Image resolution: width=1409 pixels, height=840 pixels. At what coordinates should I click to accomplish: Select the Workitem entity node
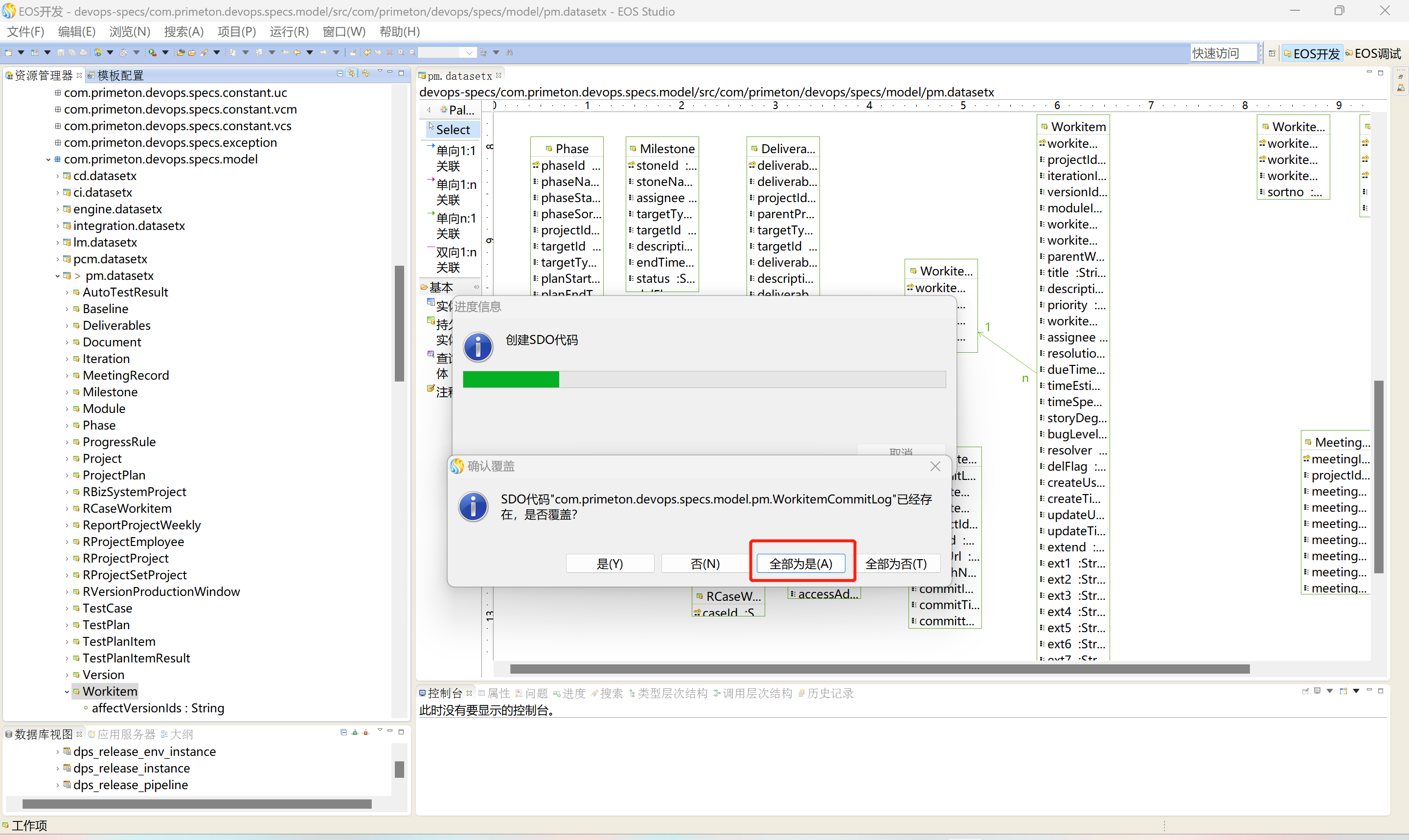[108, 690]
